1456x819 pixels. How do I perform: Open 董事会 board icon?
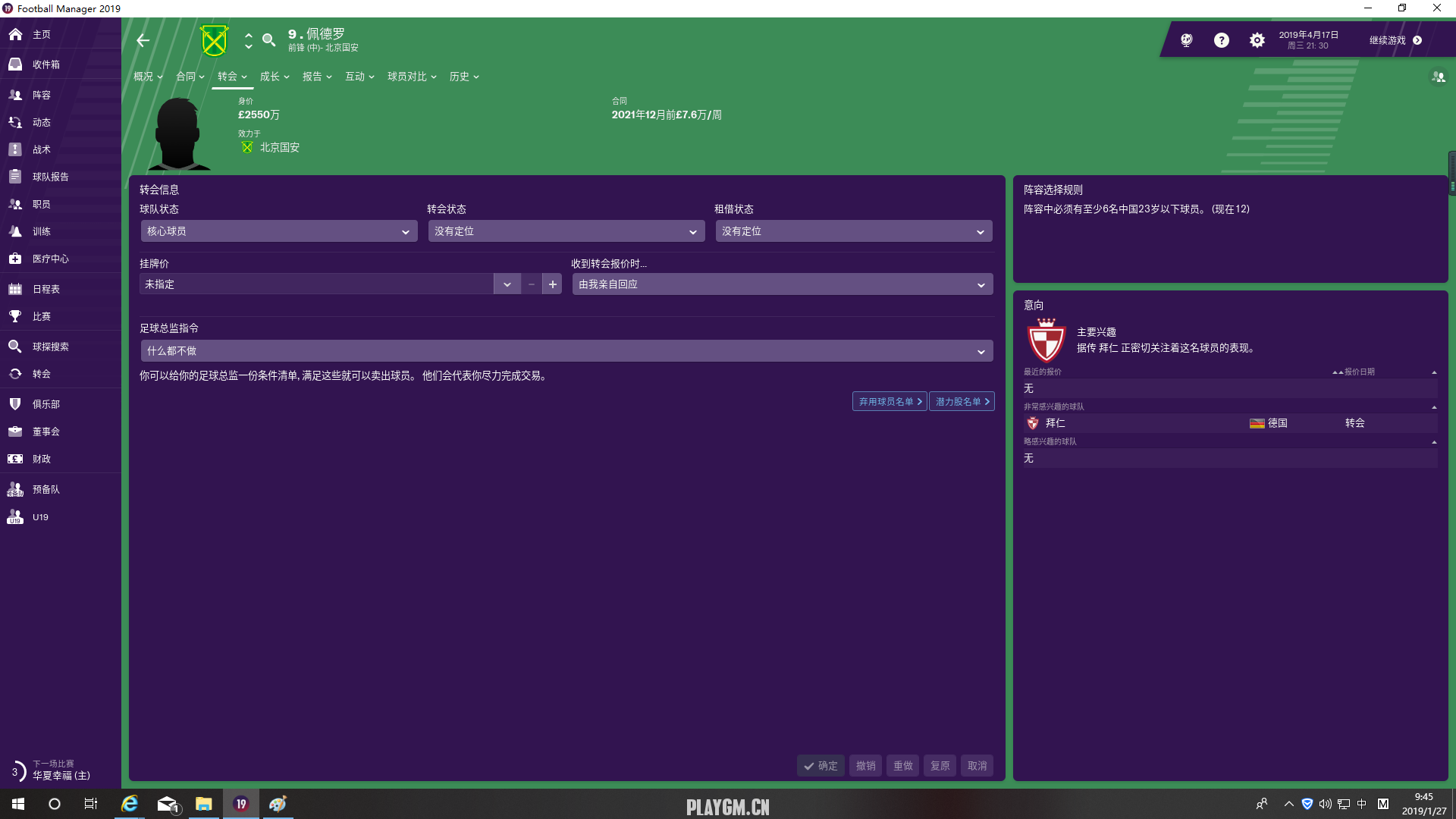click(x=15, y=431)
